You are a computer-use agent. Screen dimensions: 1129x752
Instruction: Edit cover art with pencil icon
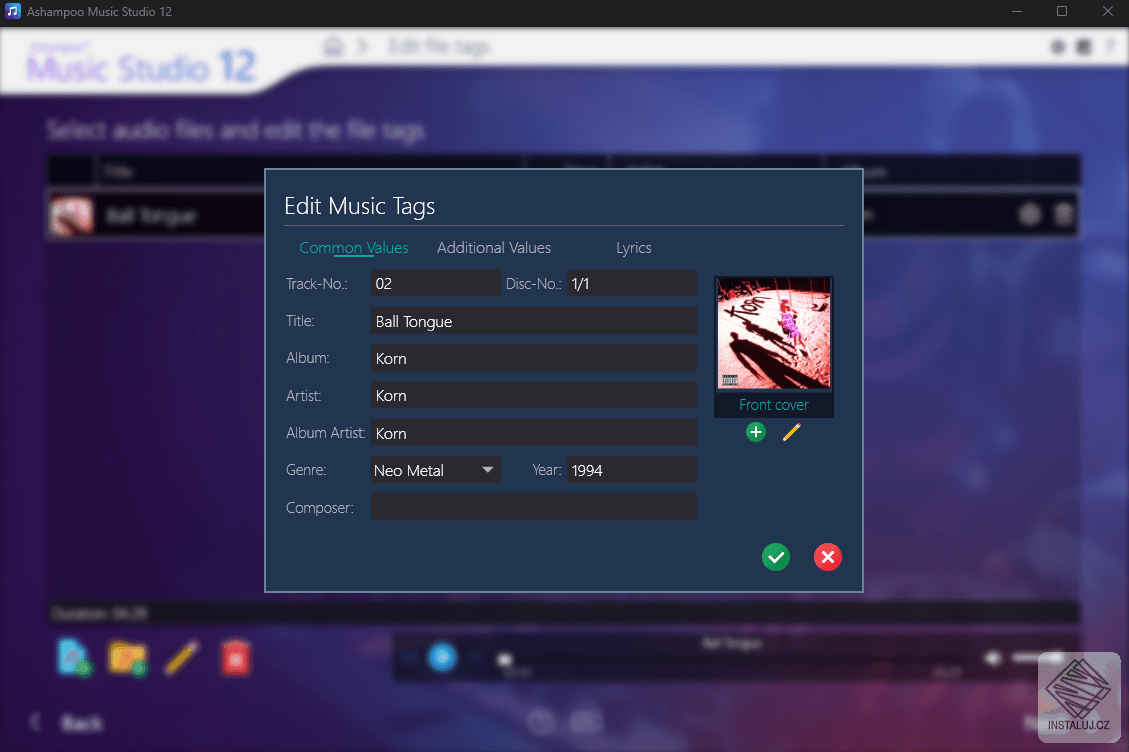click(x=791, y=432)
